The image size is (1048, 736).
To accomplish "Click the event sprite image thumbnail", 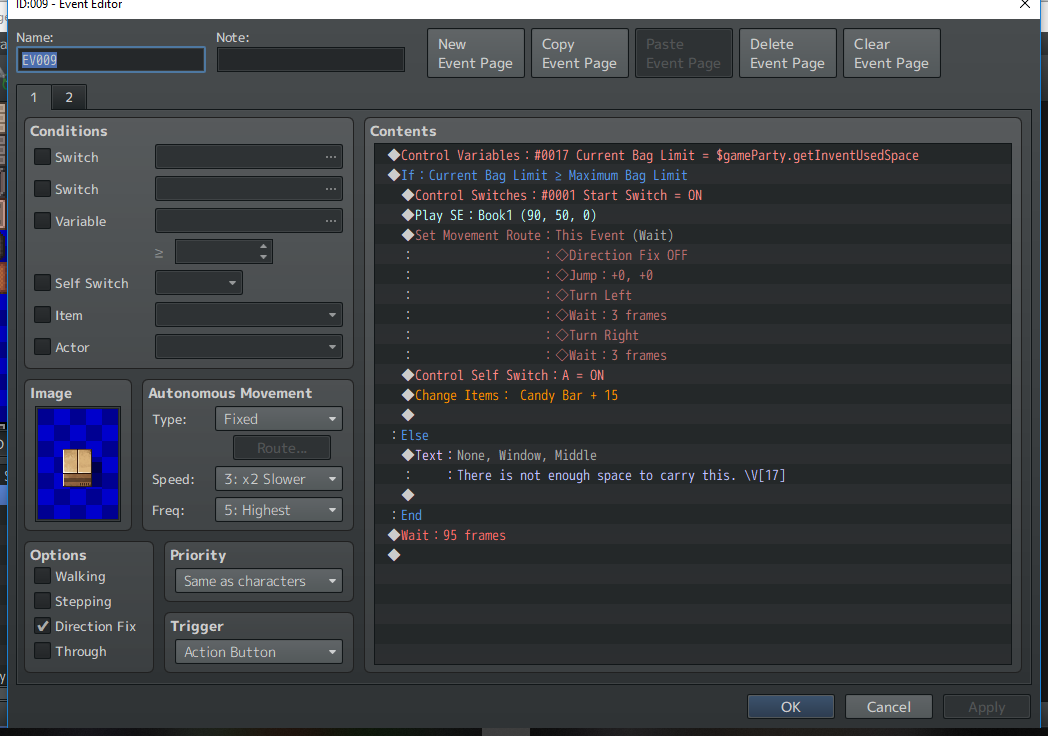I will [78, 463].
